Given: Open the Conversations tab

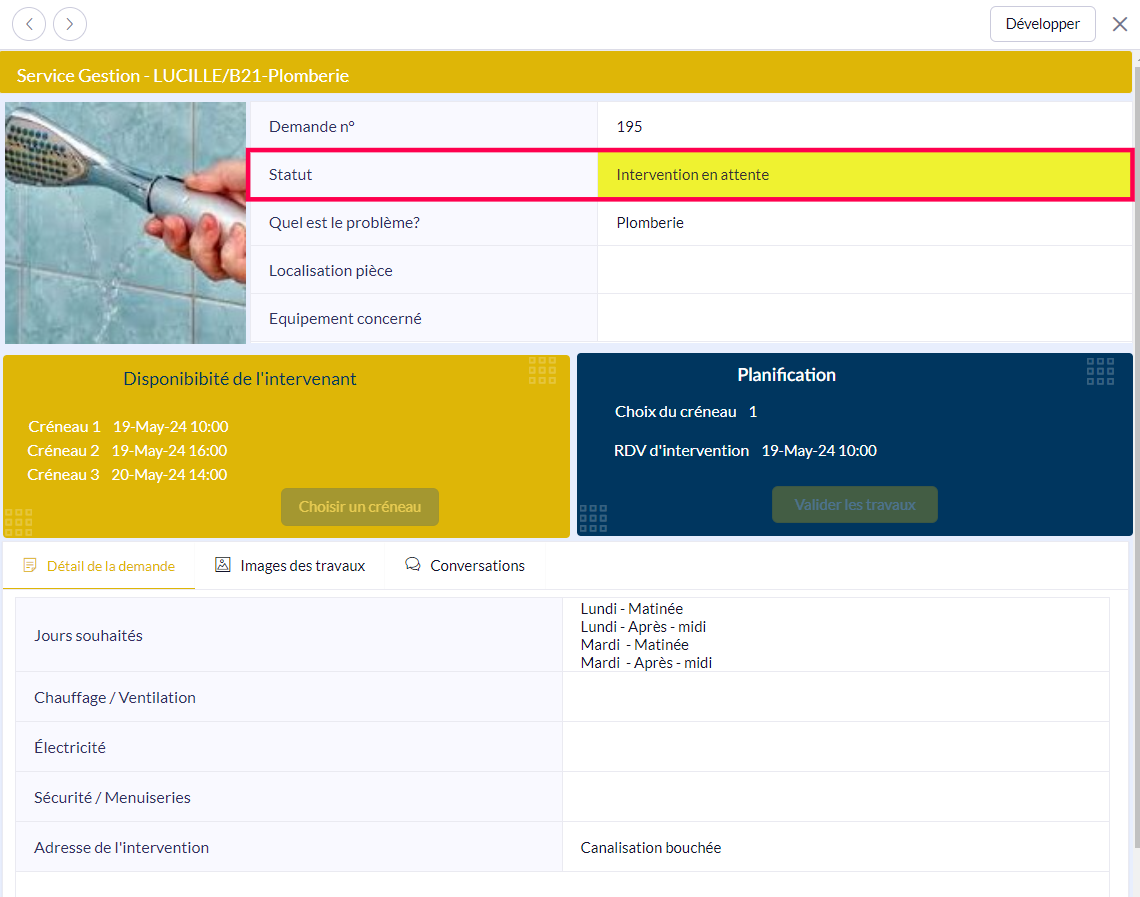Looking at the screenshot, I should click(477, 566).
